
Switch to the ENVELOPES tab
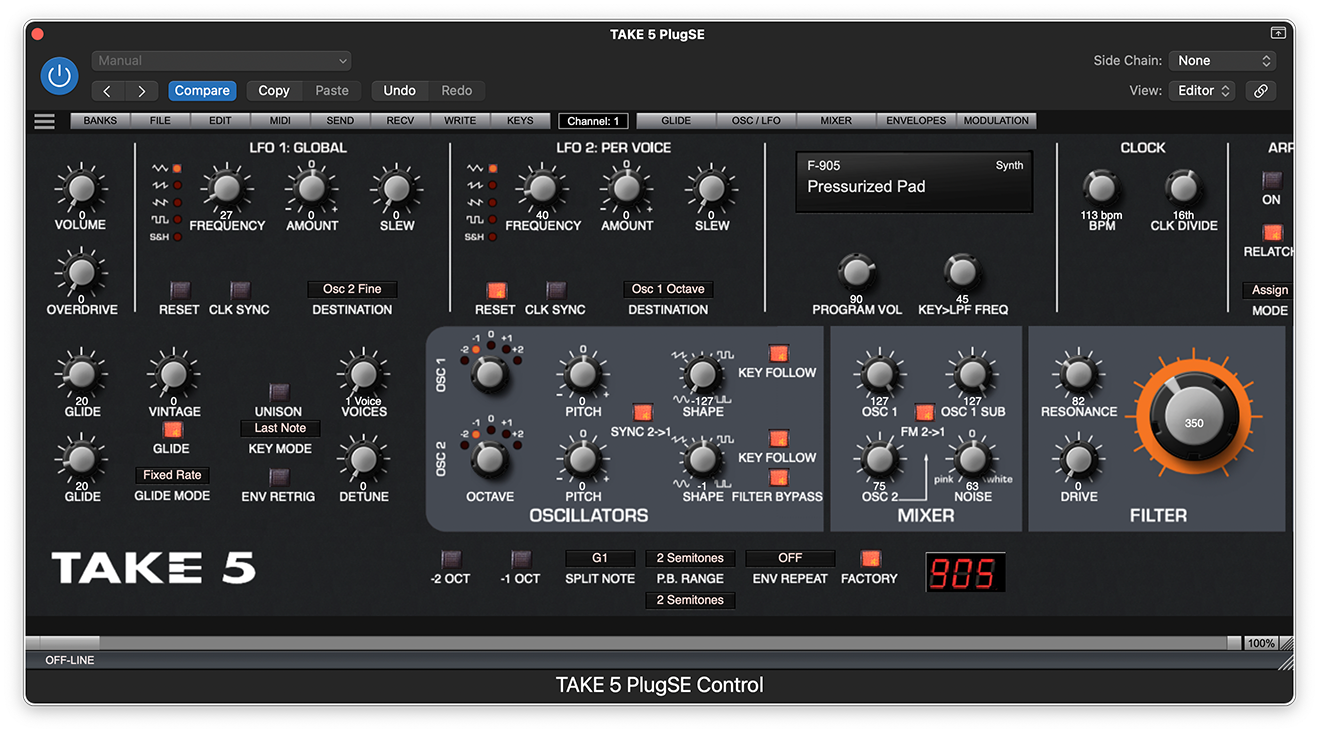915,121
